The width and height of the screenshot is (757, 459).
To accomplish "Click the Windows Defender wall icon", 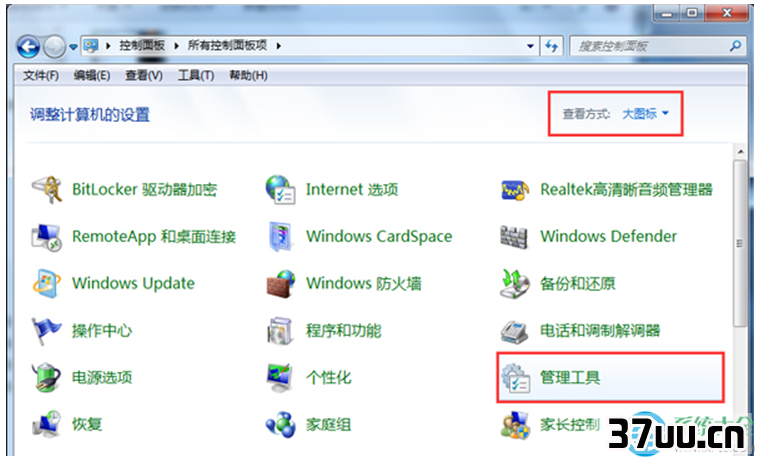I will pos(514,236).
